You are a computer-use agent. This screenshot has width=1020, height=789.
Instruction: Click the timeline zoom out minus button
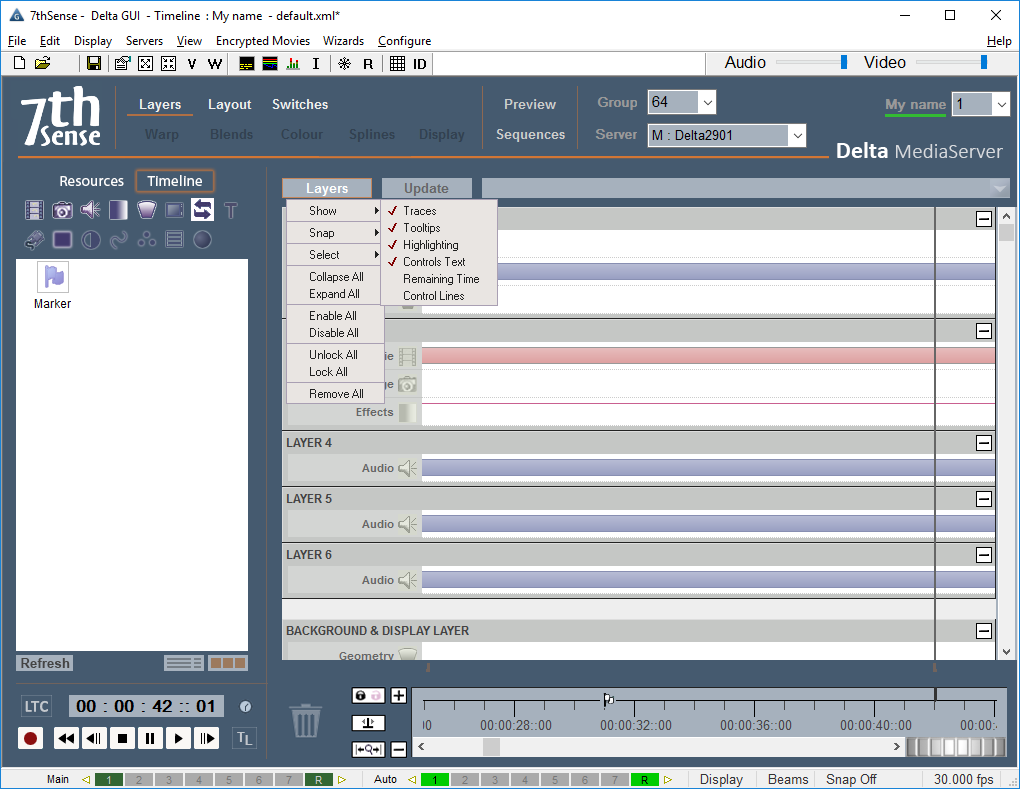pyautogui.click(x=399, y=749)
